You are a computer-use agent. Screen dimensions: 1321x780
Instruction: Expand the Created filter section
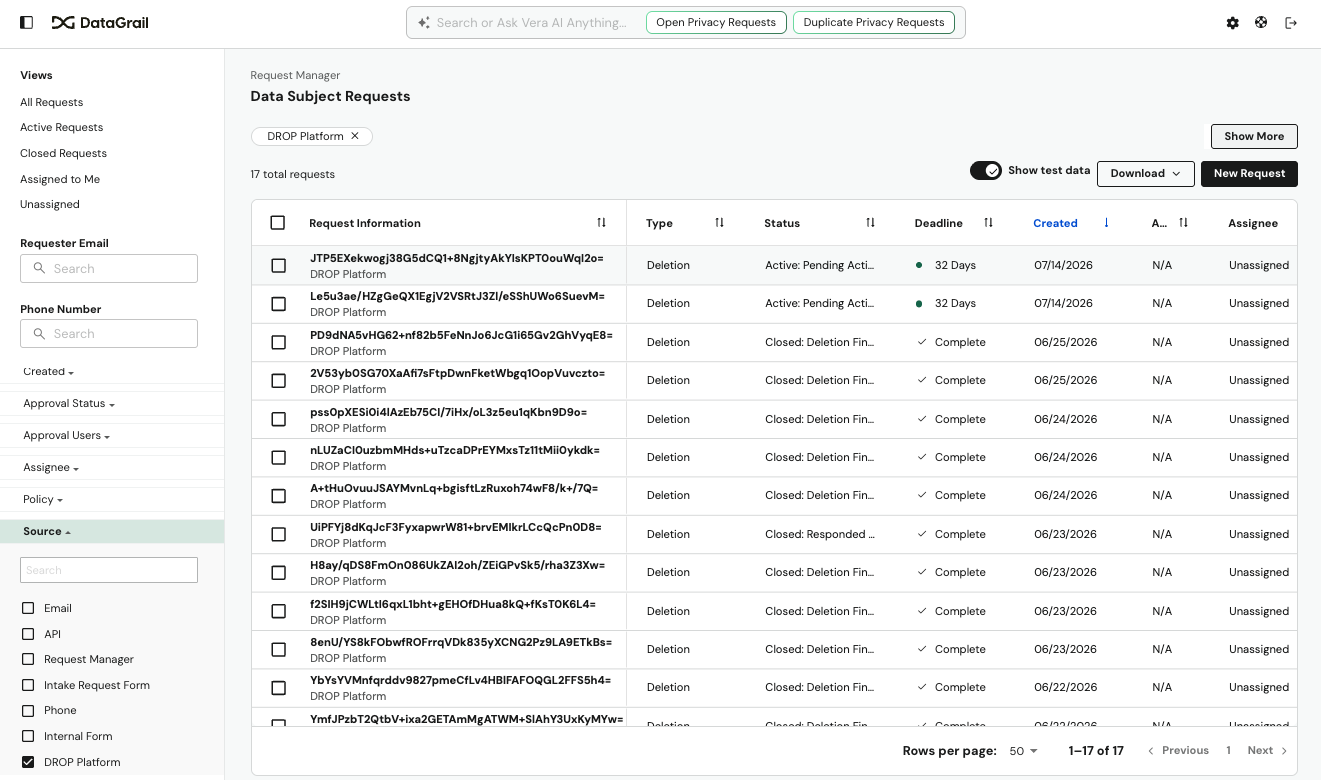(49, 371)
